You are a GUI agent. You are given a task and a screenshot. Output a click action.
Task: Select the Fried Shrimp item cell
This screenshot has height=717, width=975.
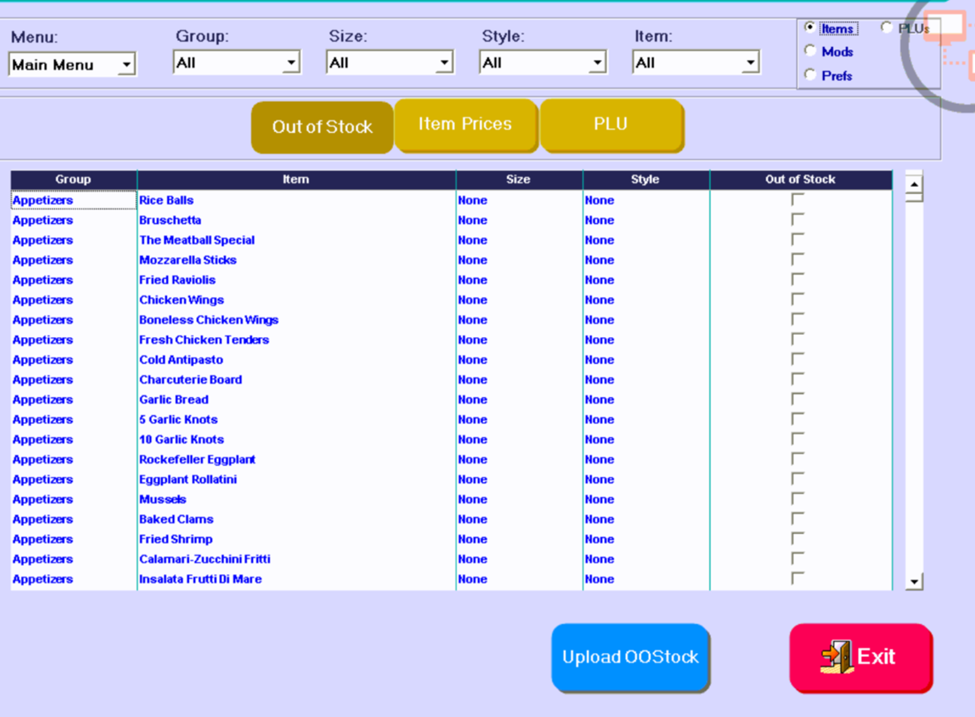pos(297,539)
